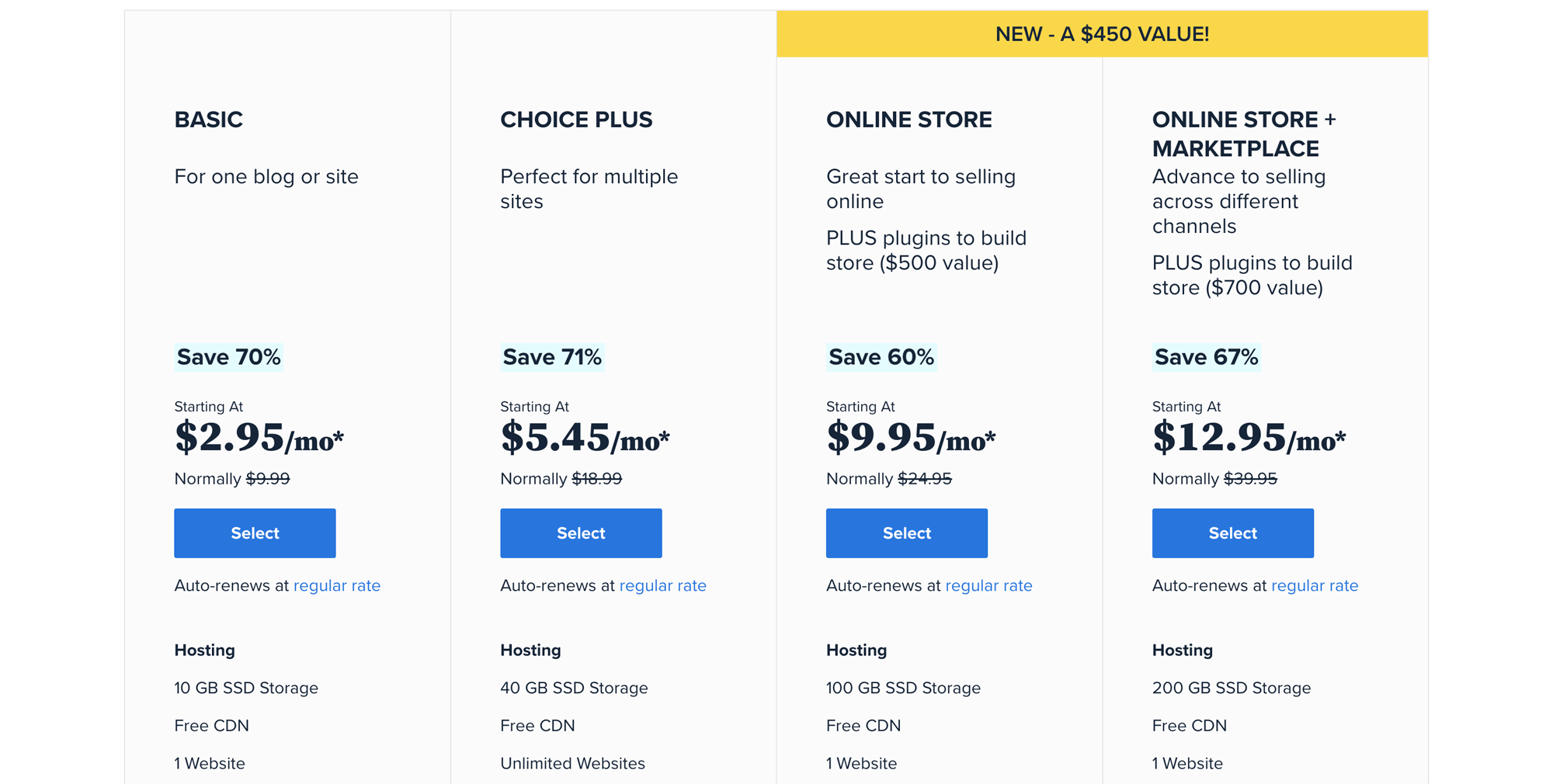Click the ONLINE STORE + MARKETPLACE heading
The width and height of the screenshot is (1553, 784).
pos(1246,134)
